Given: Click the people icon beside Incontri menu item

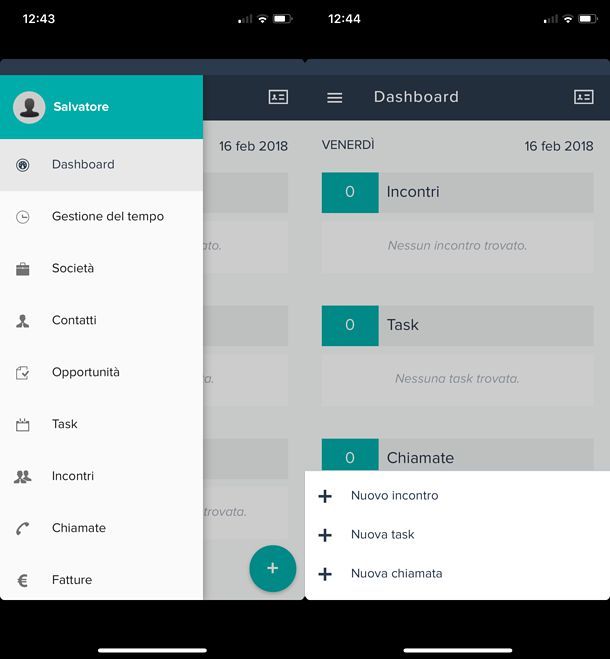Looking at the screenshot, I should (x=23, y=477).
